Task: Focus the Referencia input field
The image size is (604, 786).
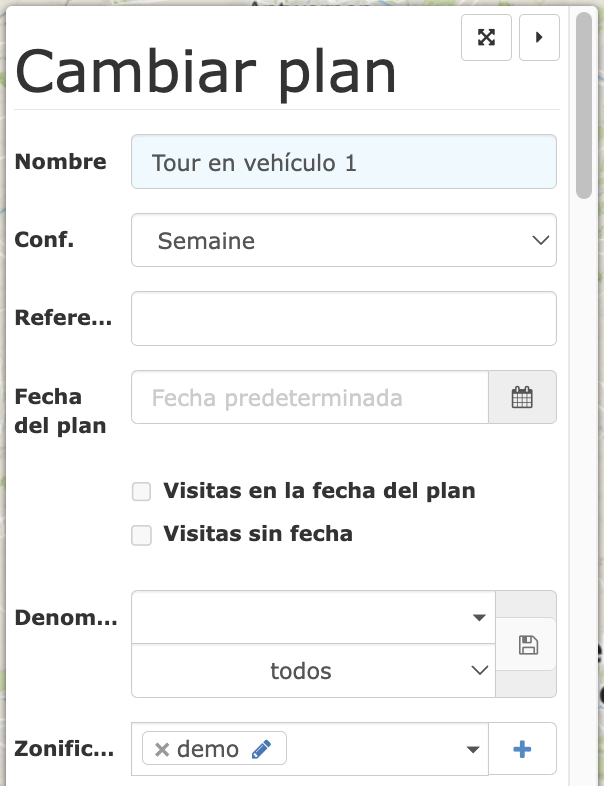Action: click(x=343, y=318)
